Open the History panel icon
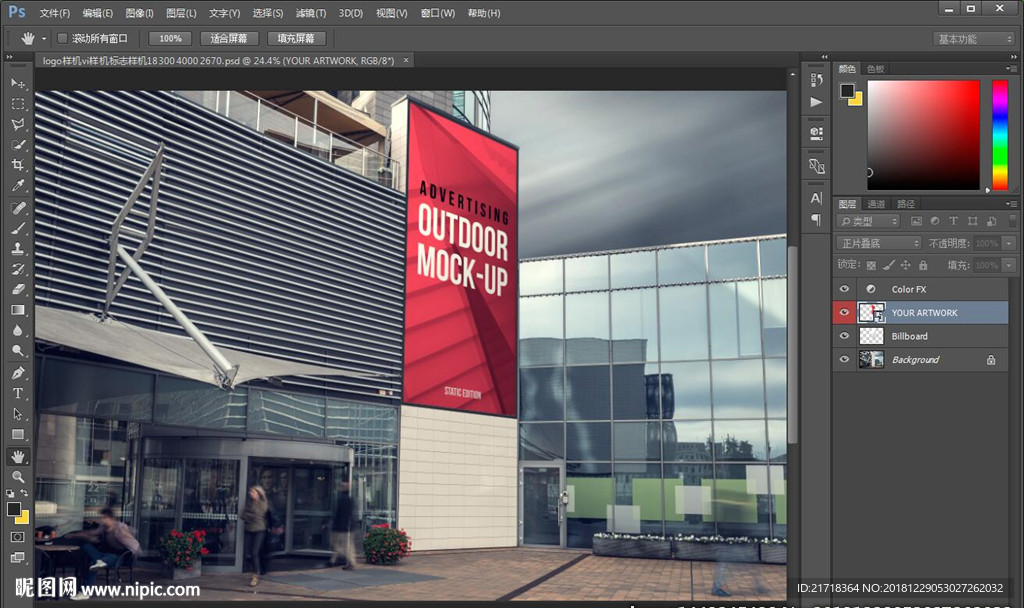The height and width of the screenshot is (608, 1024). [x=816, y=80]
